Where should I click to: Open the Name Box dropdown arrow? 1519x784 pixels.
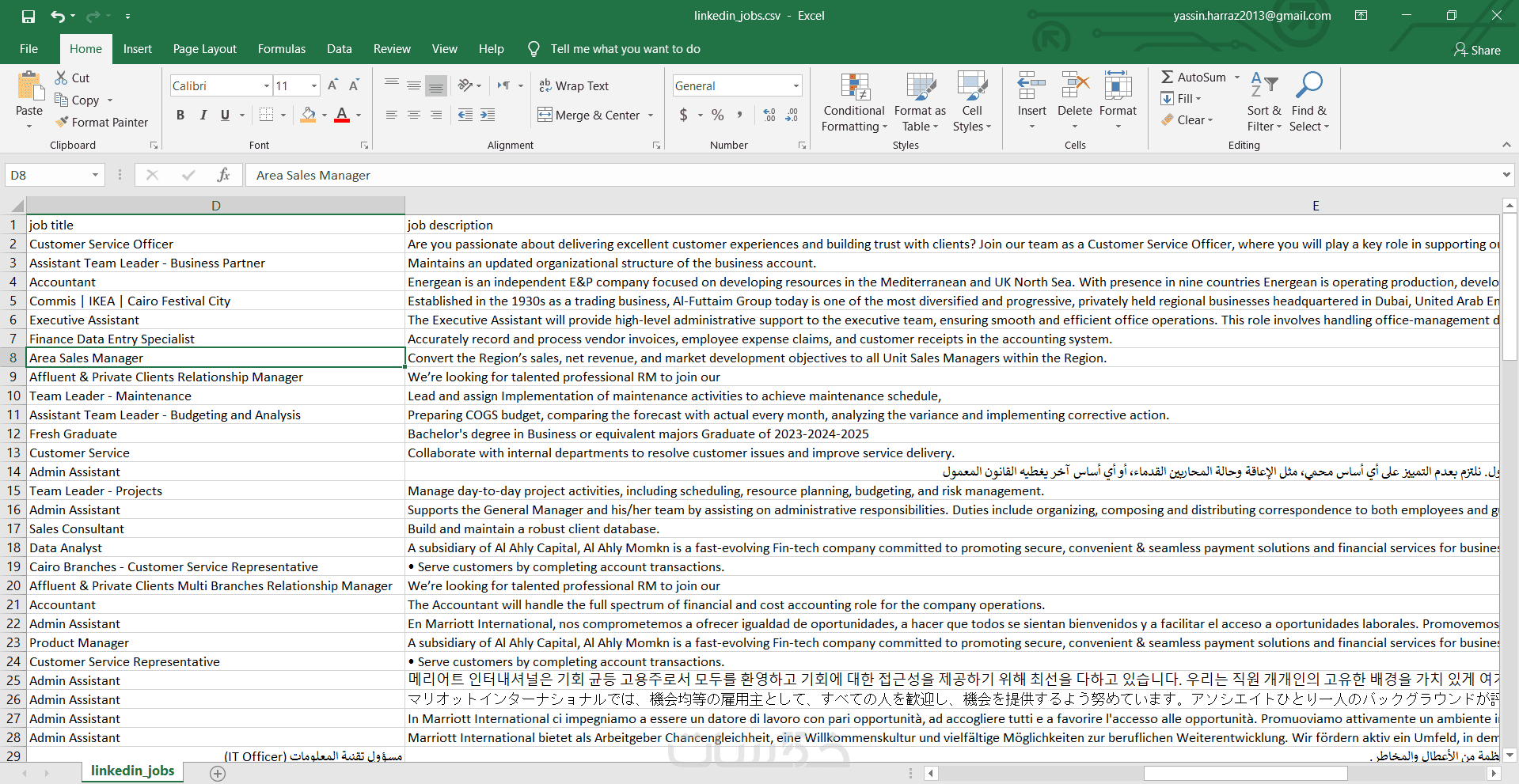click(95, 175)
